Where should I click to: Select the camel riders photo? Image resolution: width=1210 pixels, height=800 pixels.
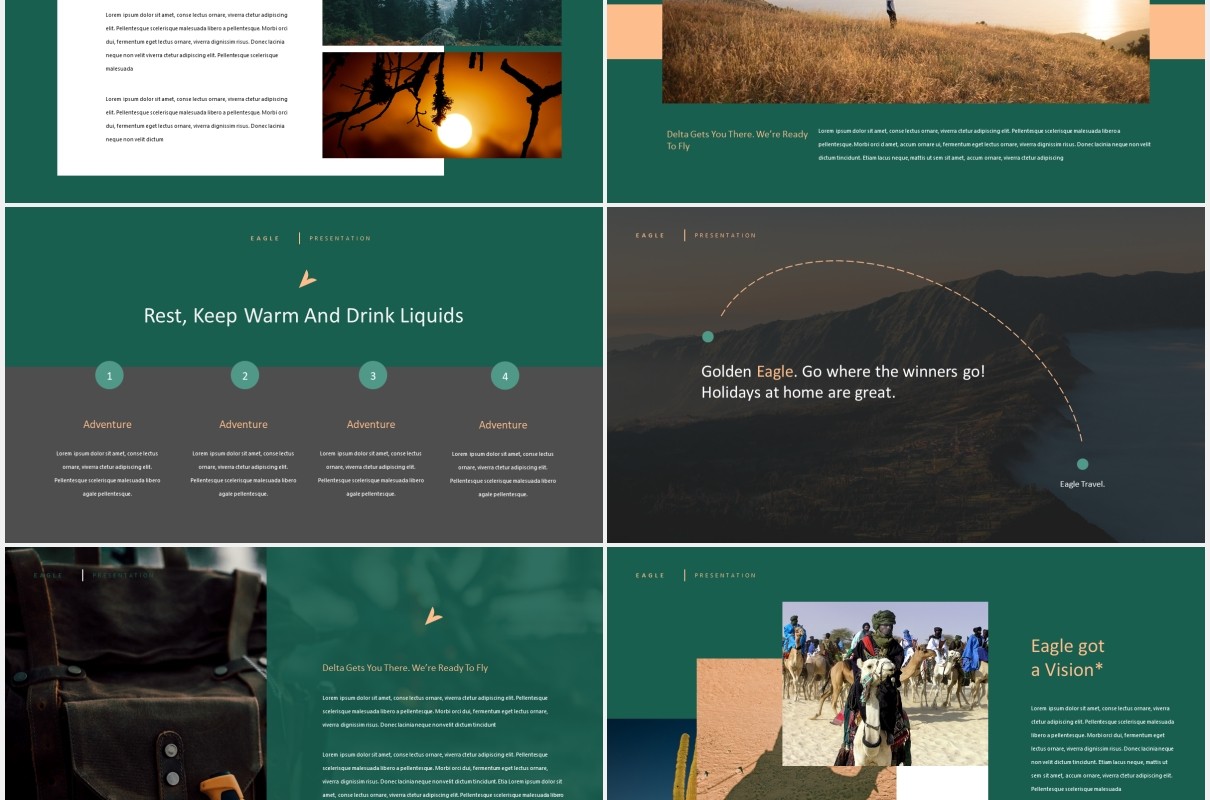(885, 684)
